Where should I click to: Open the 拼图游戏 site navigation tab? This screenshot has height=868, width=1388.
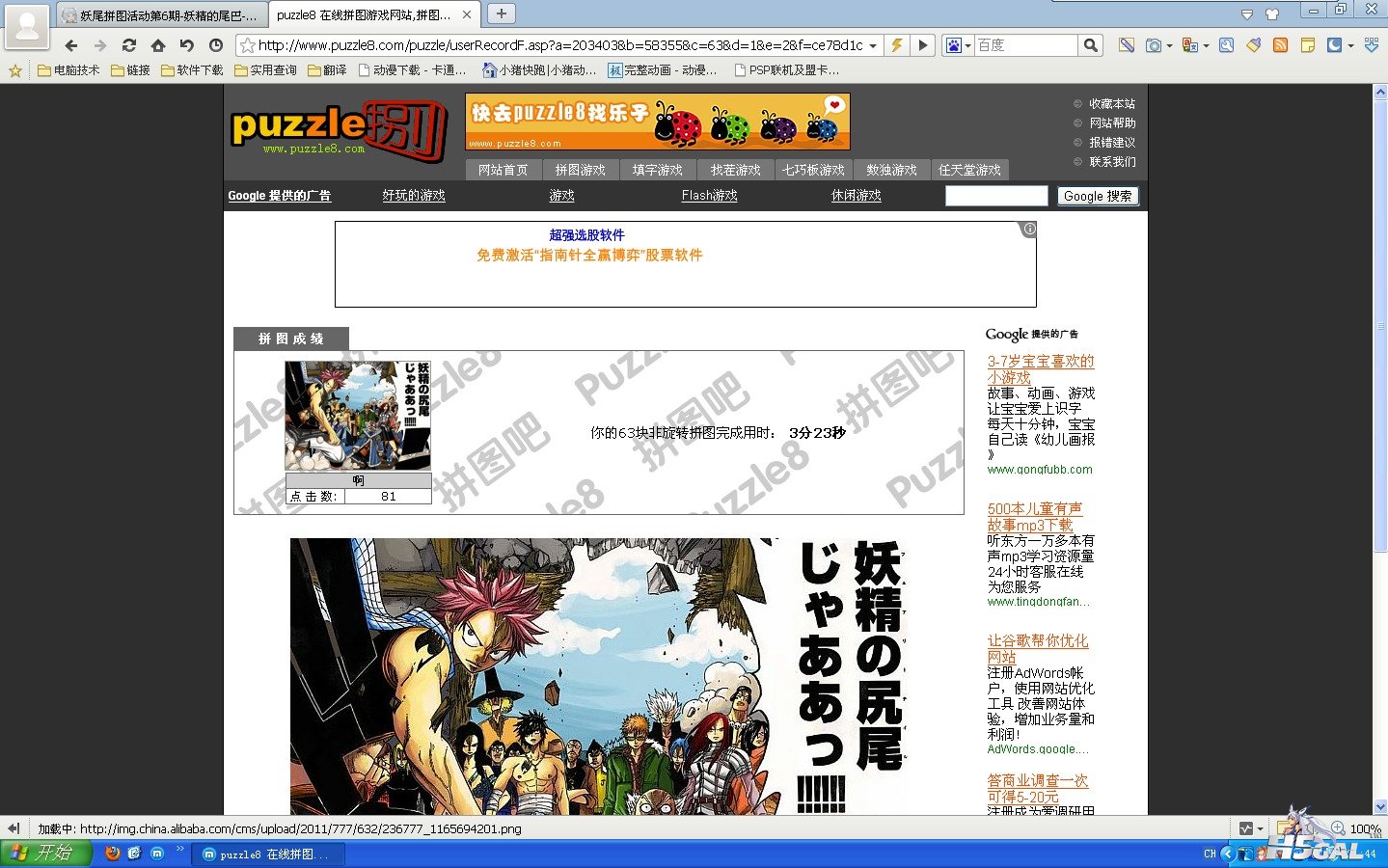(580, 170)
